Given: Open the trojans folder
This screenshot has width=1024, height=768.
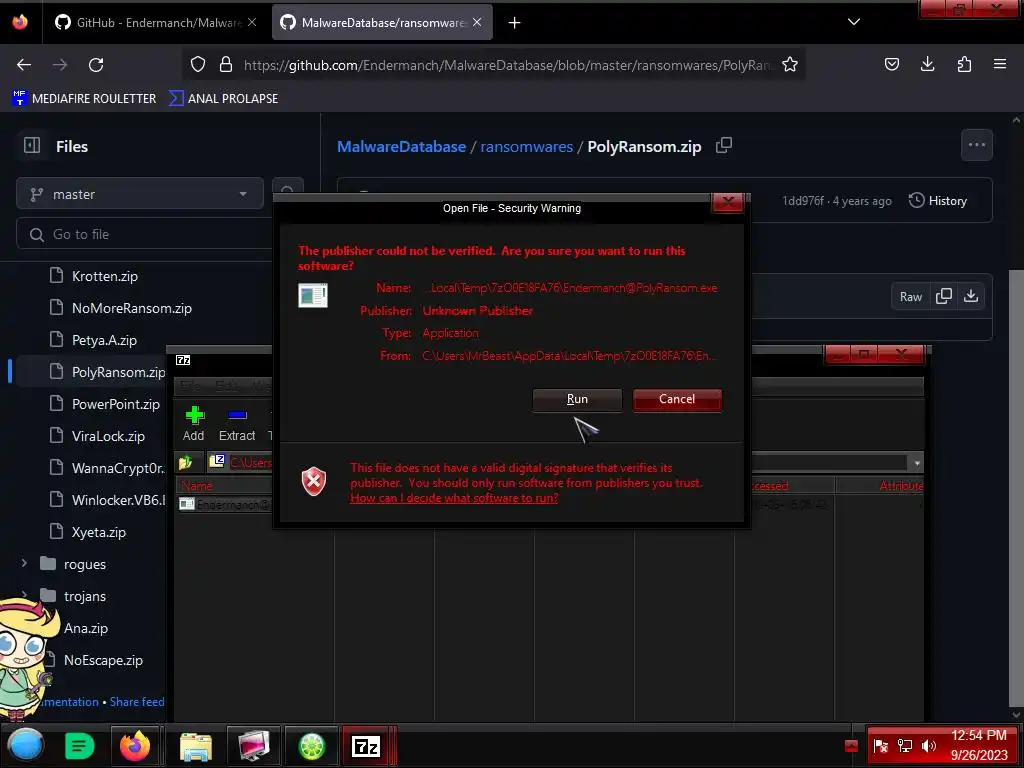Looking at the screenshot, I should tap(84, 596).
